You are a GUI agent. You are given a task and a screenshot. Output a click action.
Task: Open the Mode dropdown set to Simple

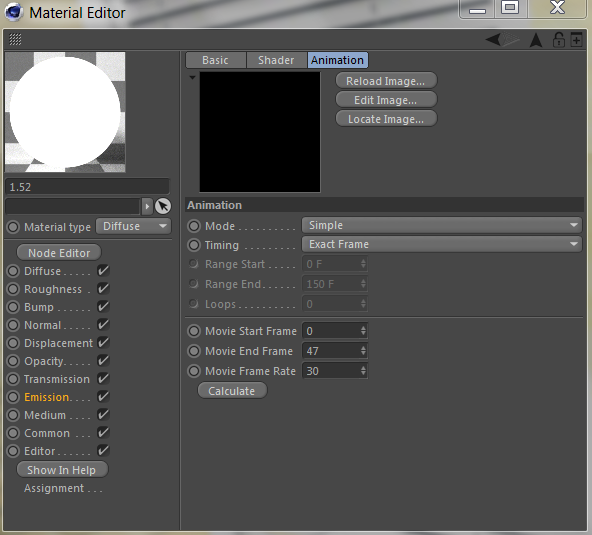click(x=441, y=225)
